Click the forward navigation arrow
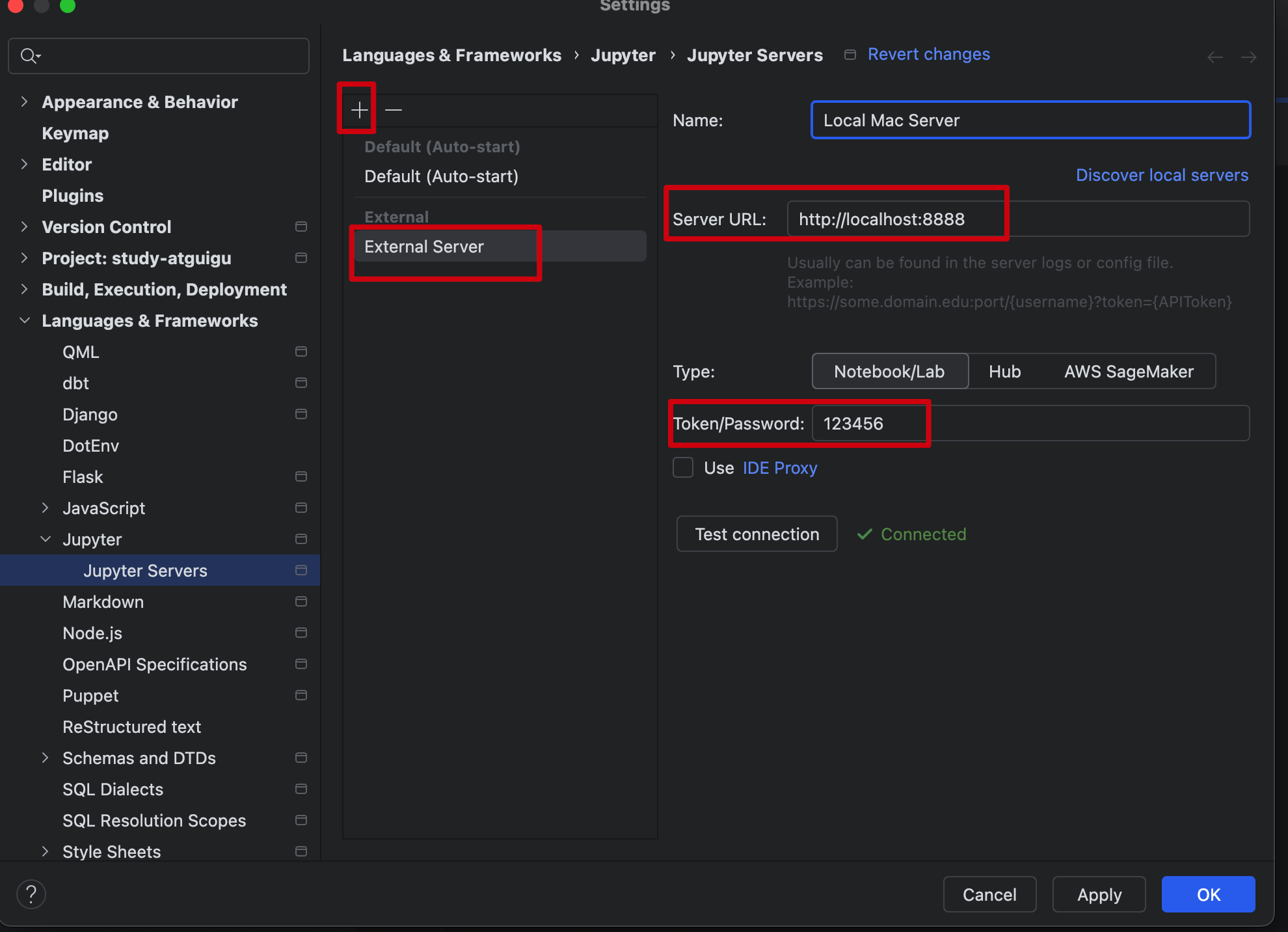Viewport: 1288px width, 932px height. [1248, 57]
